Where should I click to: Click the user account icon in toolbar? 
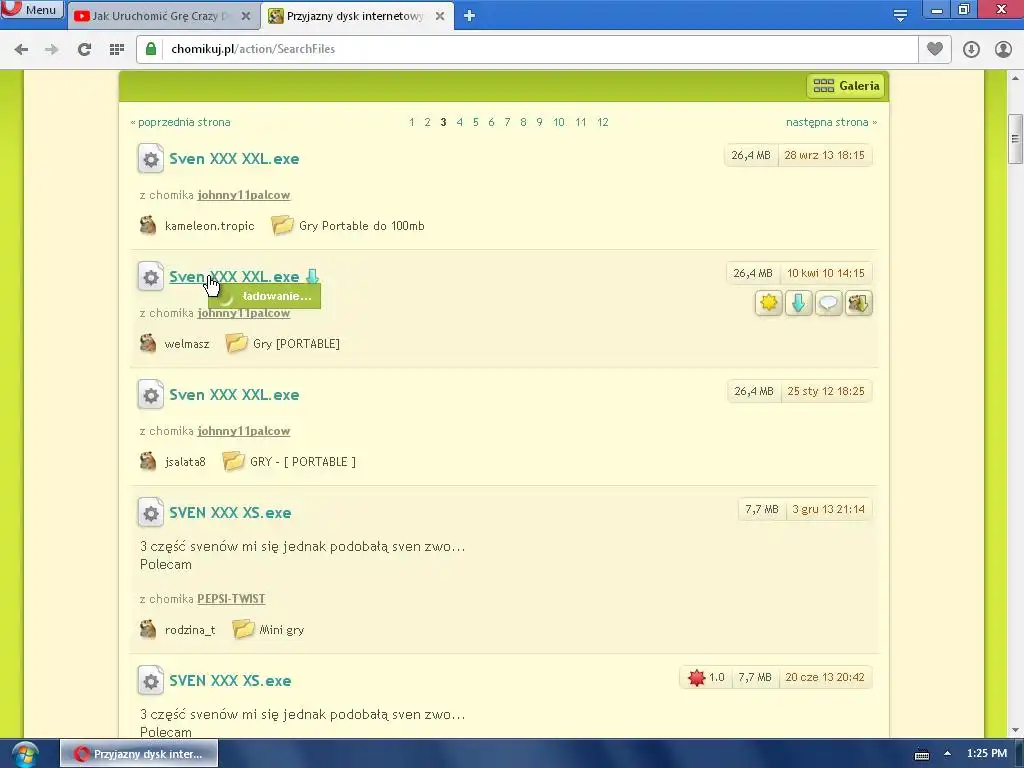tap(1003, 49)
